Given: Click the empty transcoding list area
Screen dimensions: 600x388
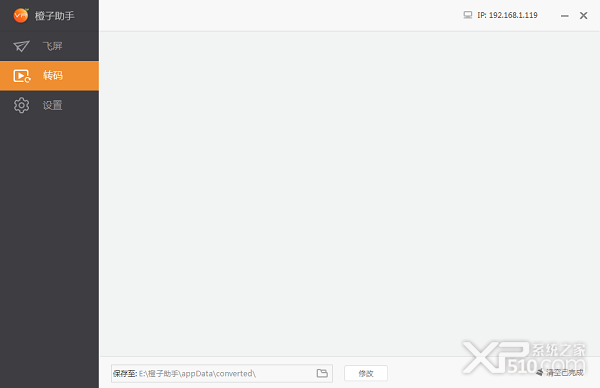Looking at the screenshot, I should [x=349, y=193].
